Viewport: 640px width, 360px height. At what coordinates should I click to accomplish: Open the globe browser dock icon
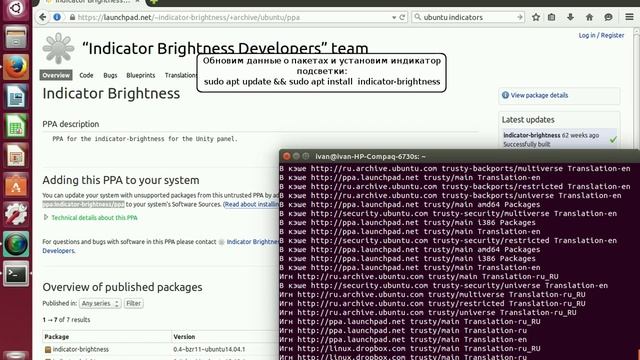tap(16, 244)
